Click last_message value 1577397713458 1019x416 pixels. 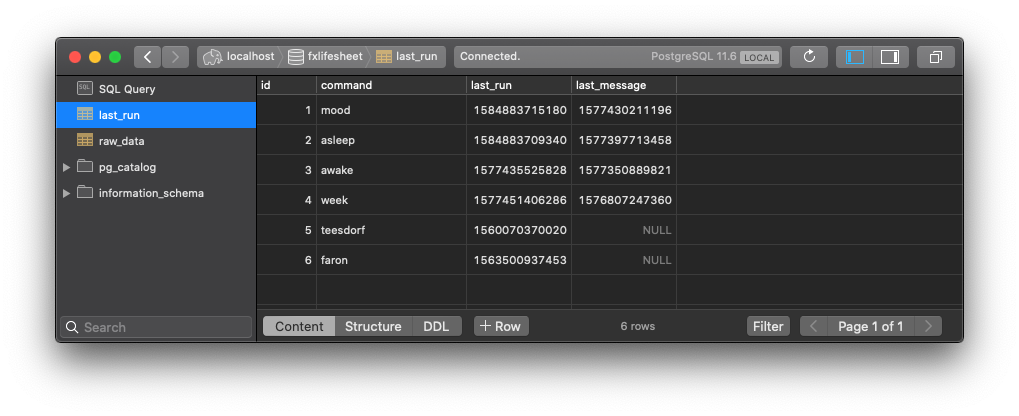click(x=625, y=140)
